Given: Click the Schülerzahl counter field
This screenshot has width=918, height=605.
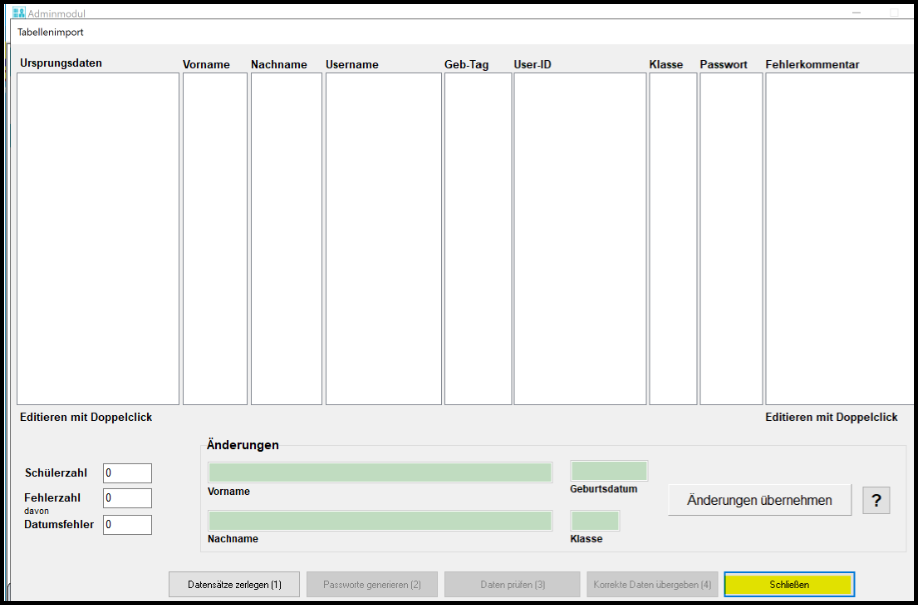Looking at the screenshot, I should click(x=127, y=473).
